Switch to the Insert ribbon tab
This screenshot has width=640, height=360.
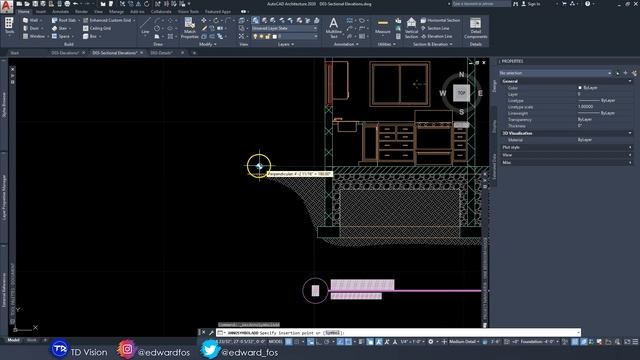[x=41, y=11]
